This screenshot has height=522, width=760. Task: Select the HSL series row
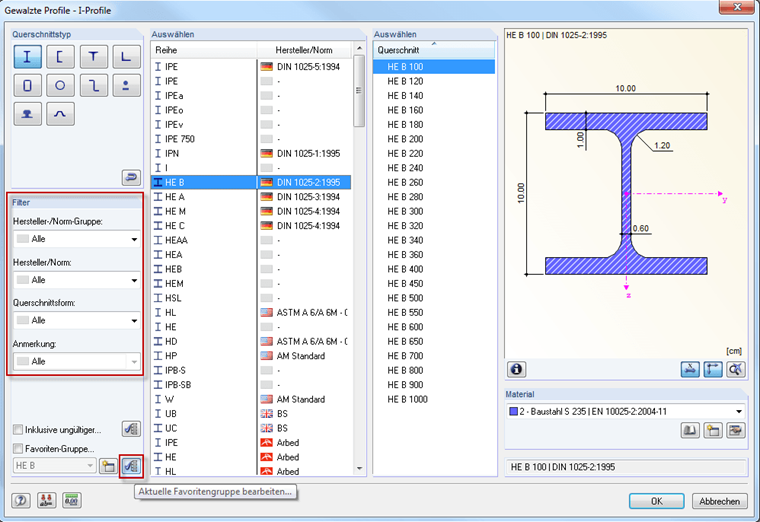click(x=251, y=298)
